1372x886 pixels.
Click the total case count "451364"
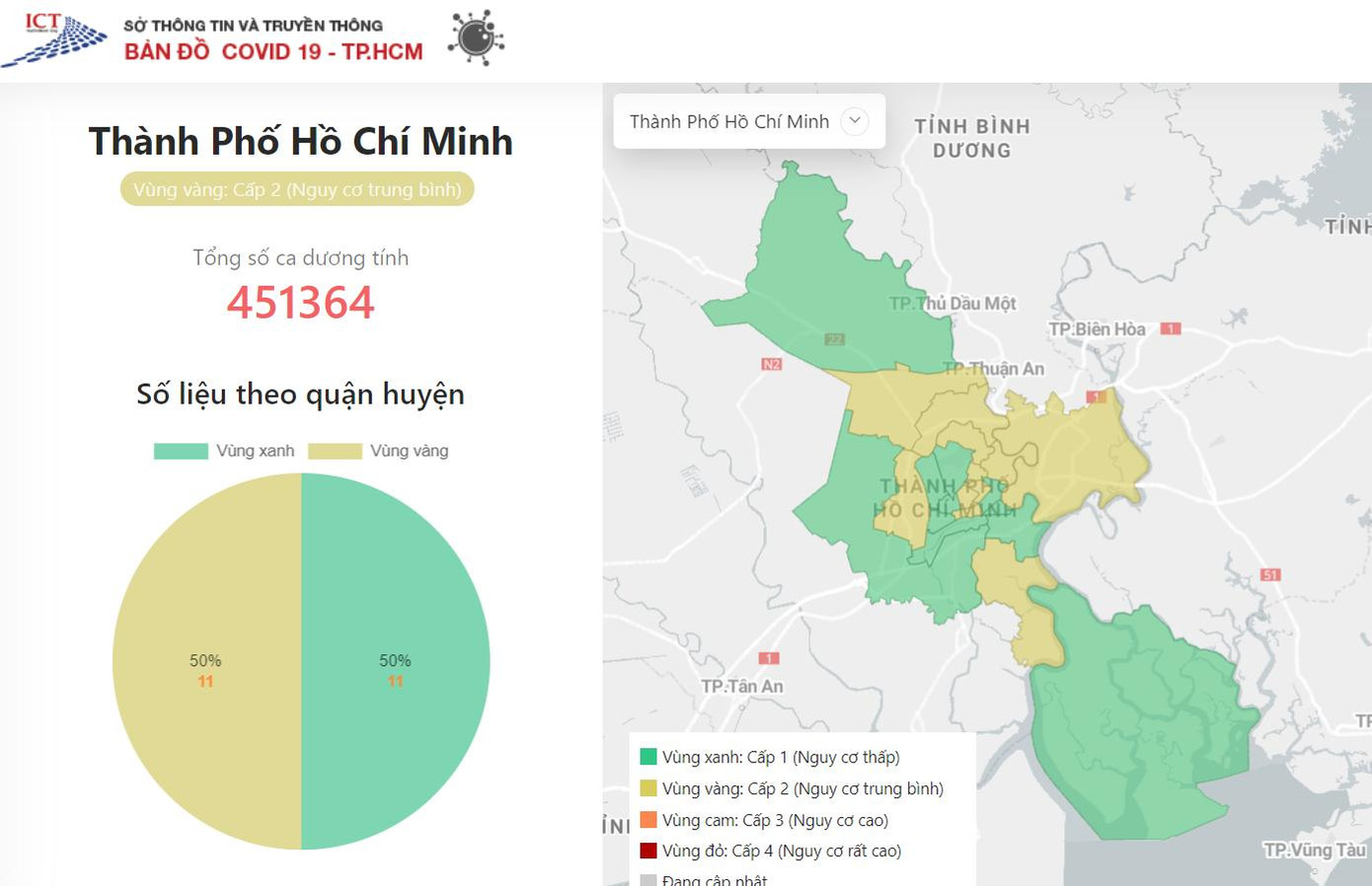[x=299, y=304]
